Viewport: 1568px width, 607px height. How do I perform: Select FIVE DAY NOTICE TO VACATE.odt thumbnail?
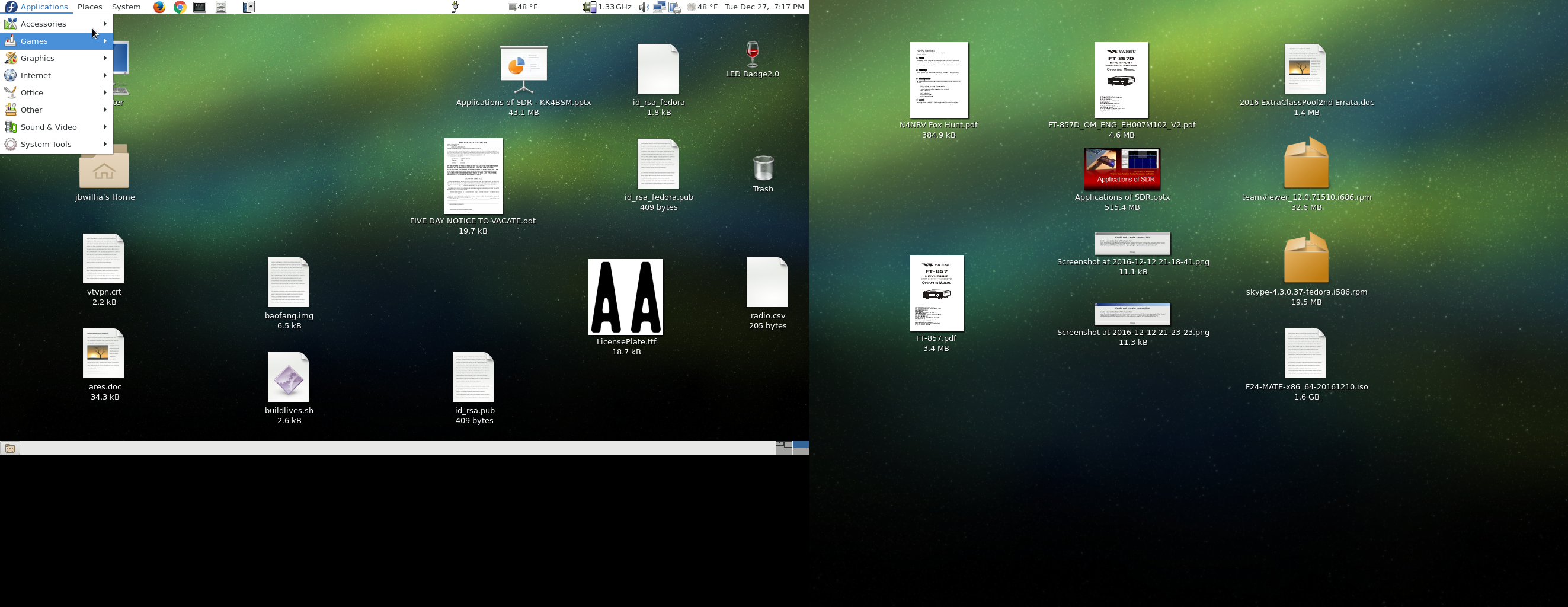(473, 176)
